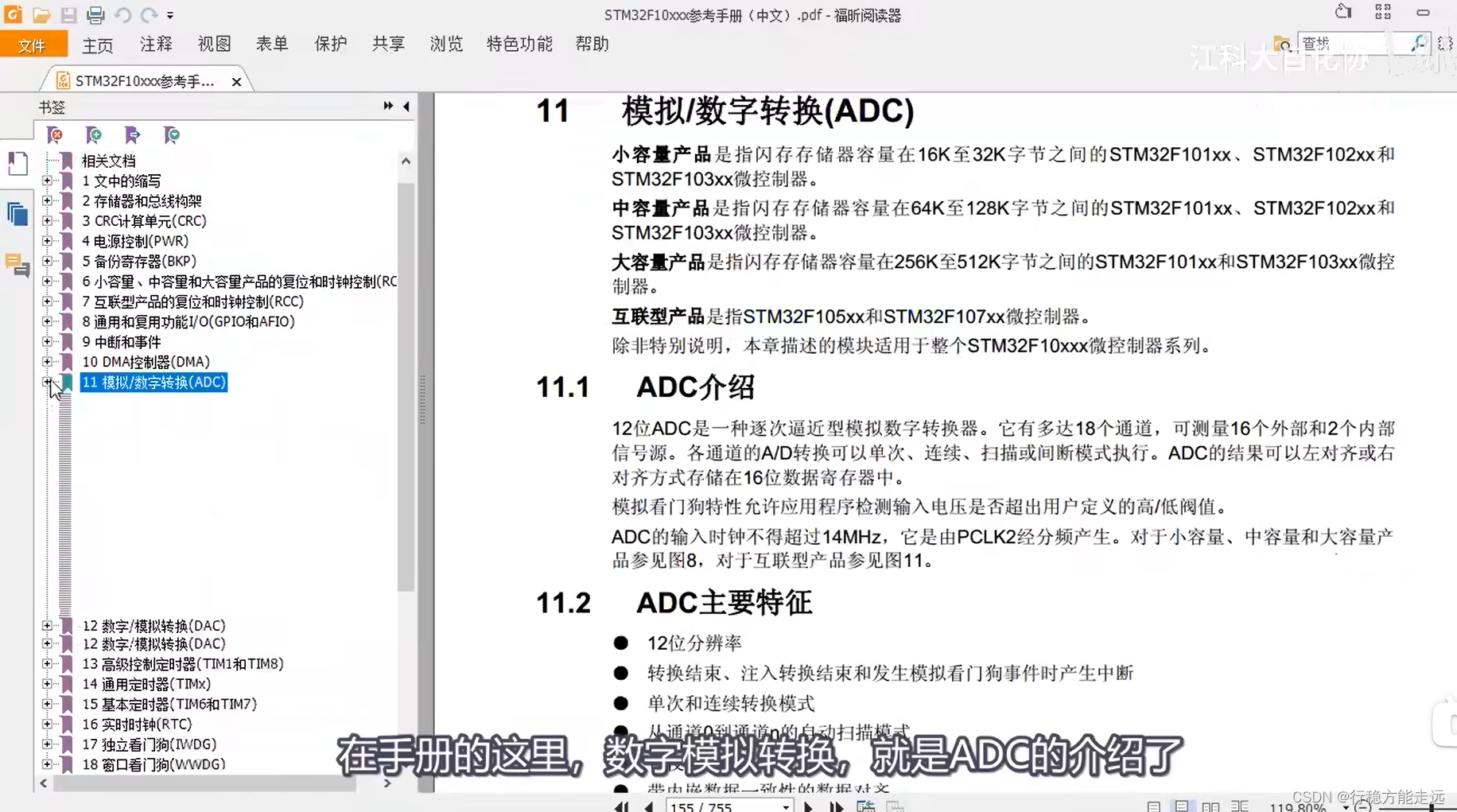The image size is (1457, 812).
Task: Open the 帮助 ribbon tab
Action: click(x=592, y=45)
